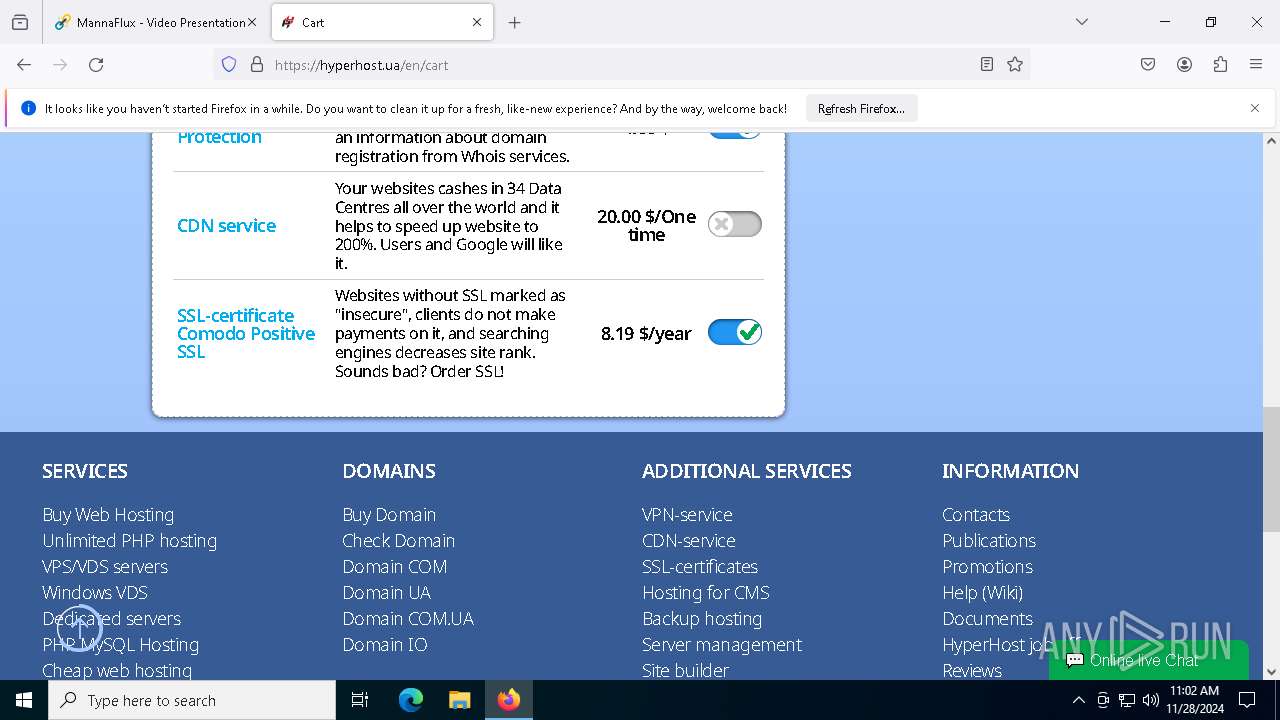
Task: Open Windows notifications panel
Action: (1247, 700)
